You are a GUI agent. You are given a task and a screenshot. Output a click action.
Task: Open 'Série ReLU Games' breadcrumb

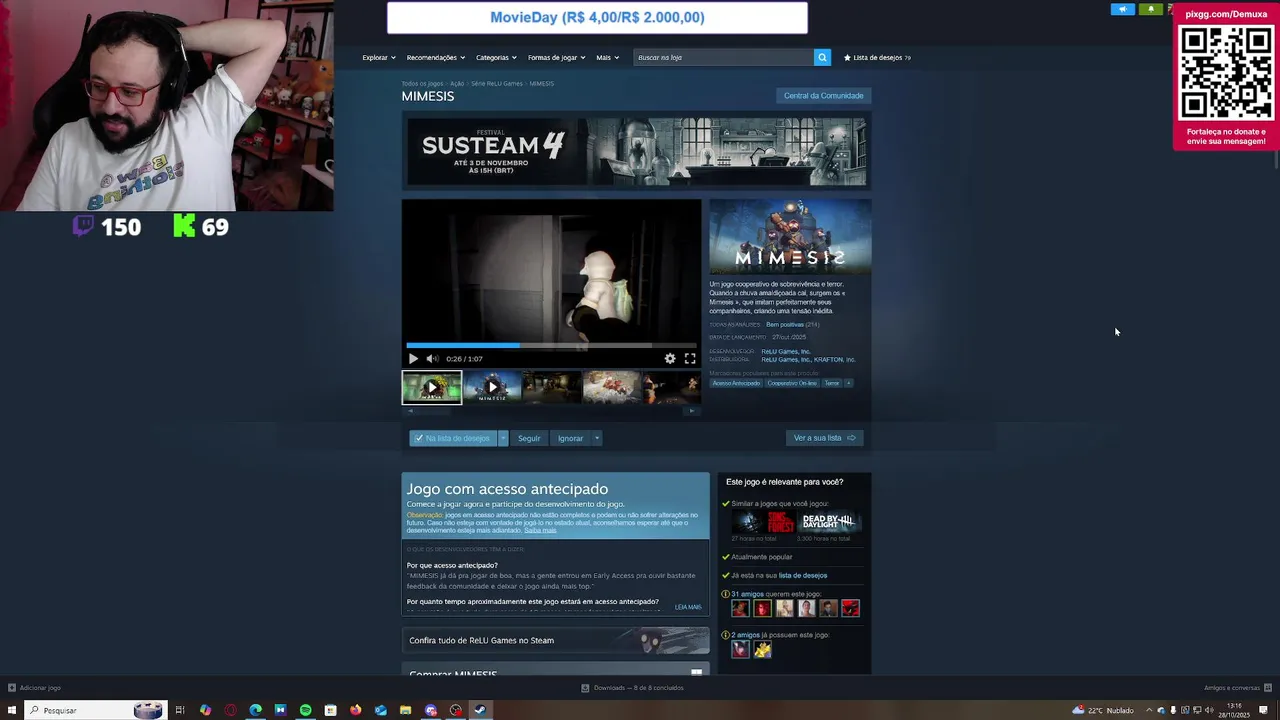tap(497, 84)
